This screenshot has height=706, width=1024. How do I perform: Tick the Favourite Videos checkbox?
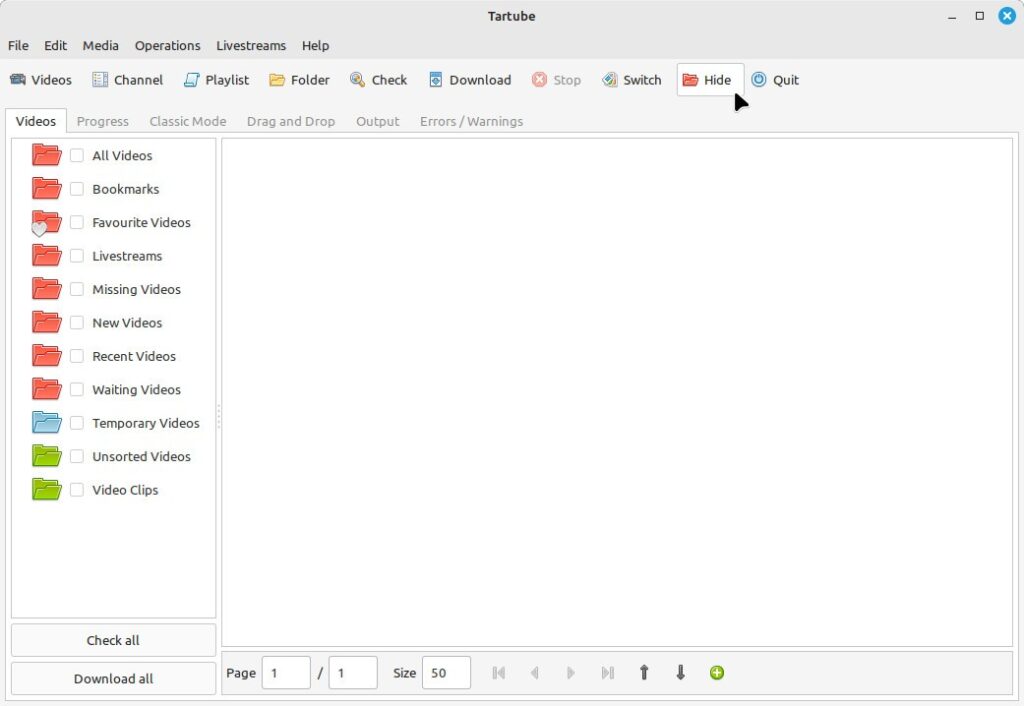pyautogui.click(x=76, y=222)
